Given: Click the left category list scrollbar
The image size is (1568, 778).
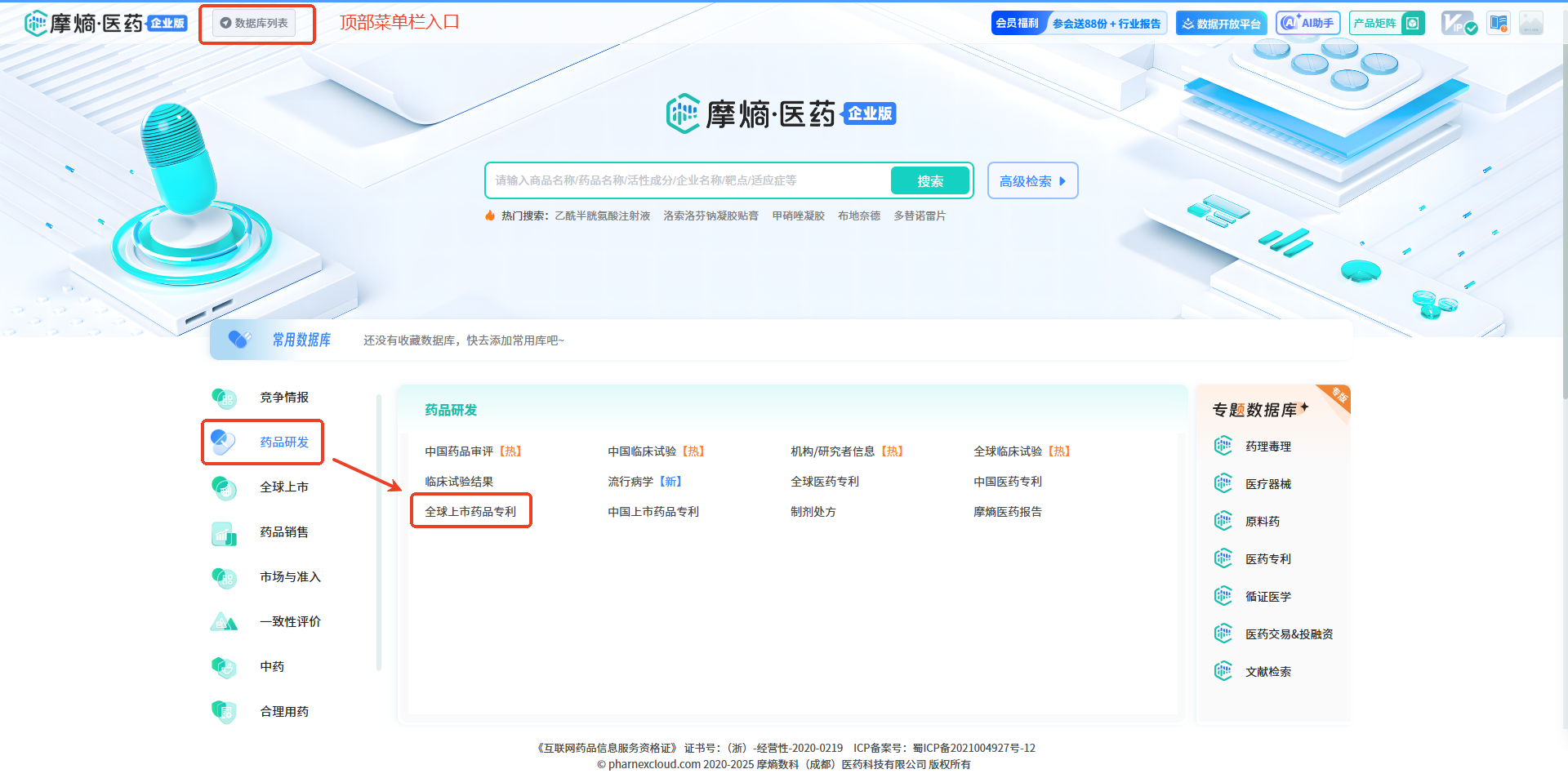Looking at the screenshot, I should (379, 532).
